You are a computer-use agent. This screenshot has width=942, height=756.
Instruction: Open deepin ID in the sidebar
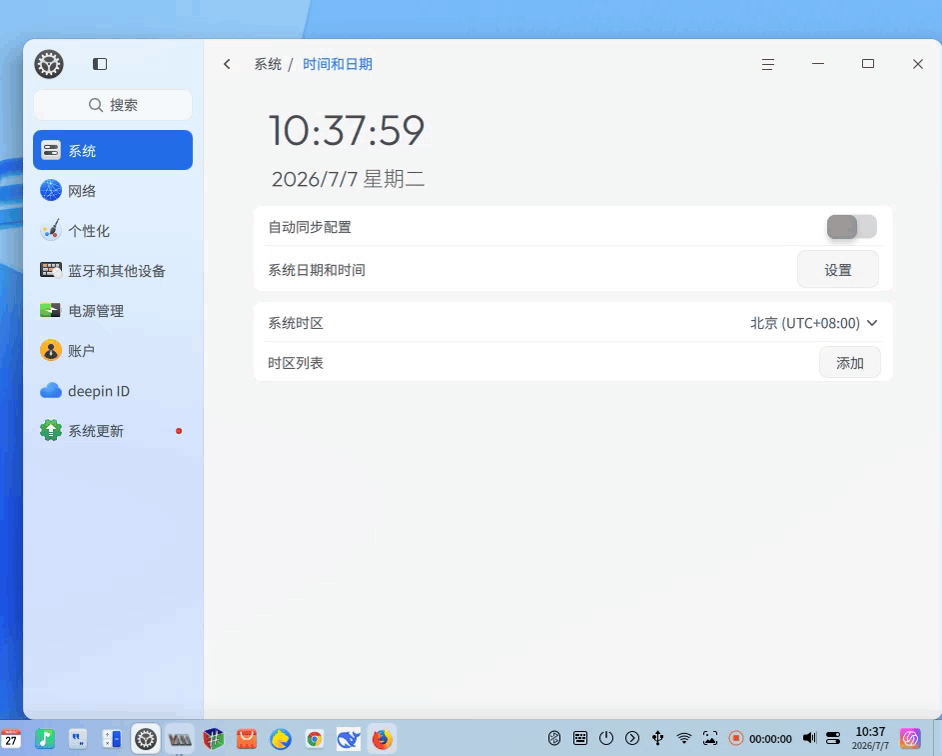pos(113,391)
